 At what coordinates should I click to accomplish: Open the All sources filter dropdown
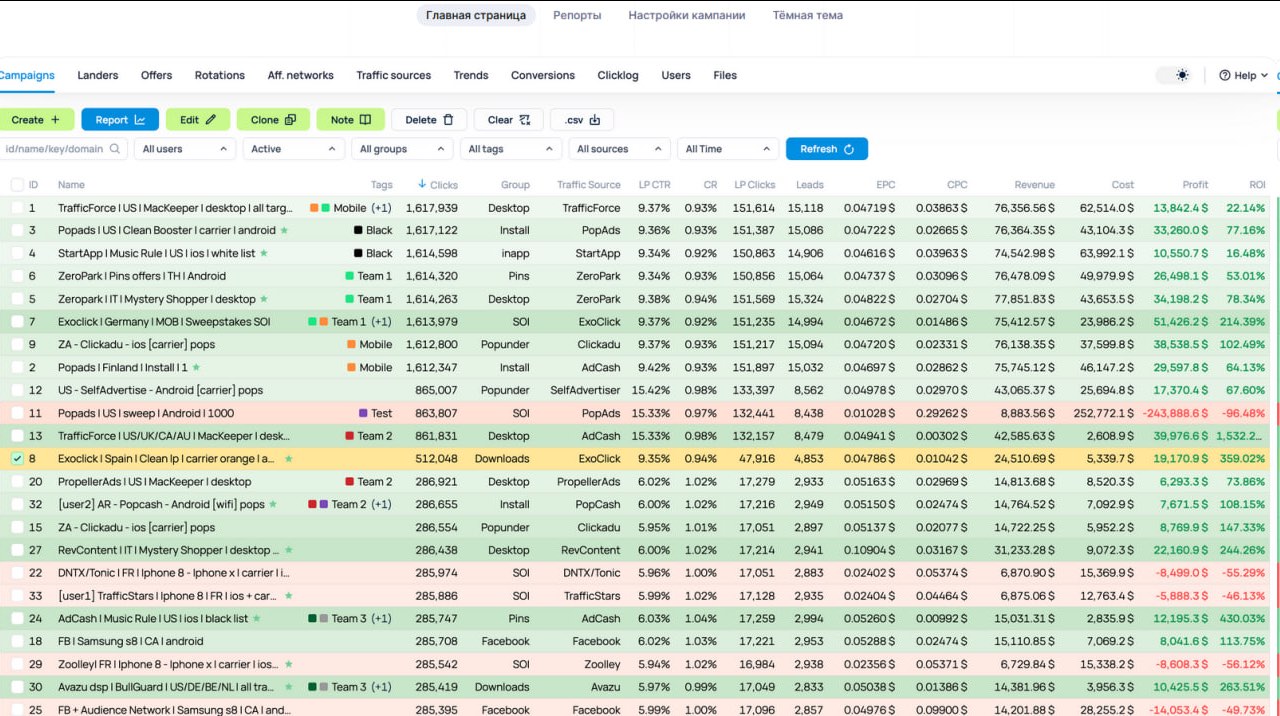[618, 149]
